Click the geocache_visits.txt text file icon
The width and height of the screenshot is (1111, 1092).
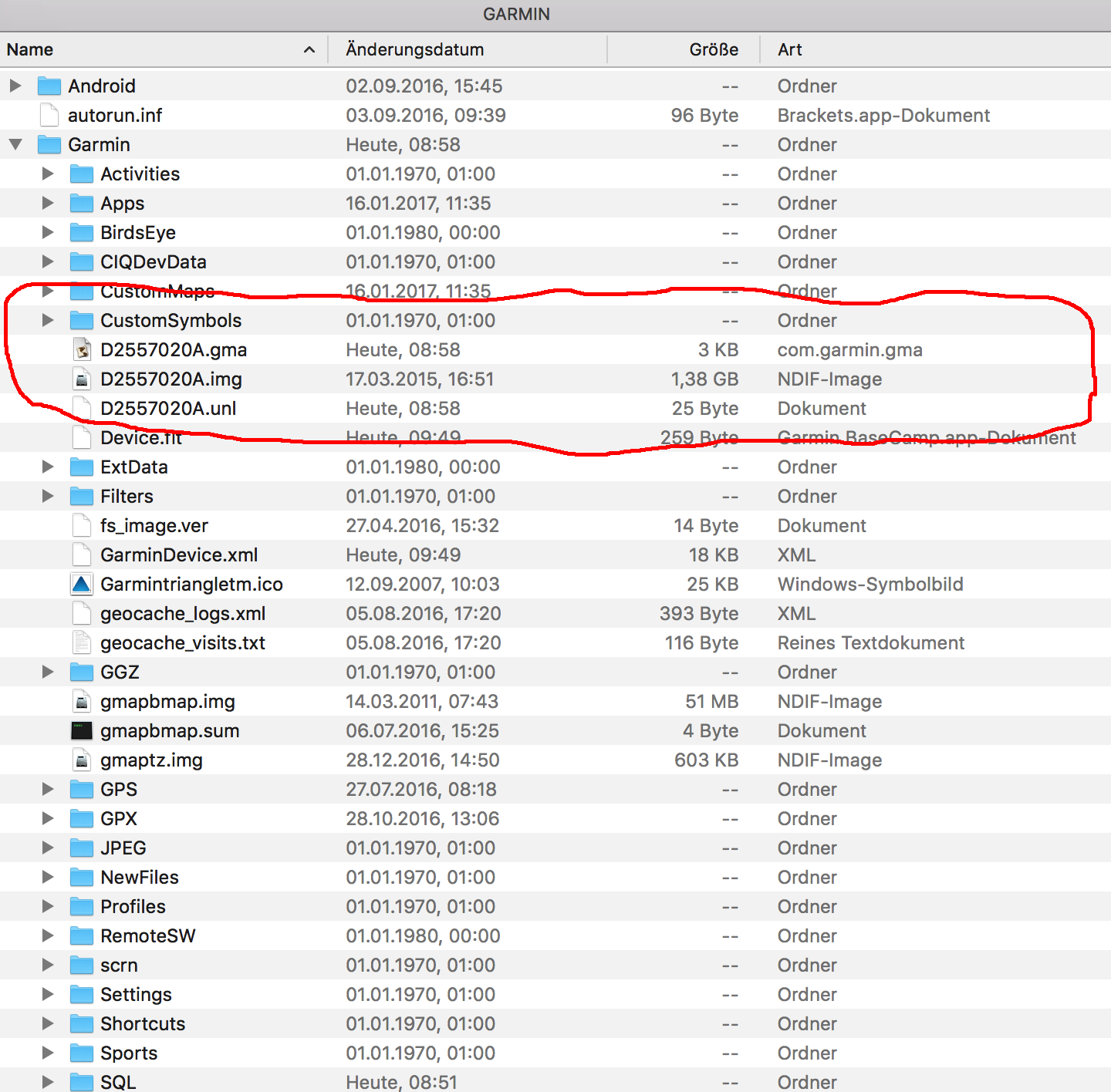(82, 642)
